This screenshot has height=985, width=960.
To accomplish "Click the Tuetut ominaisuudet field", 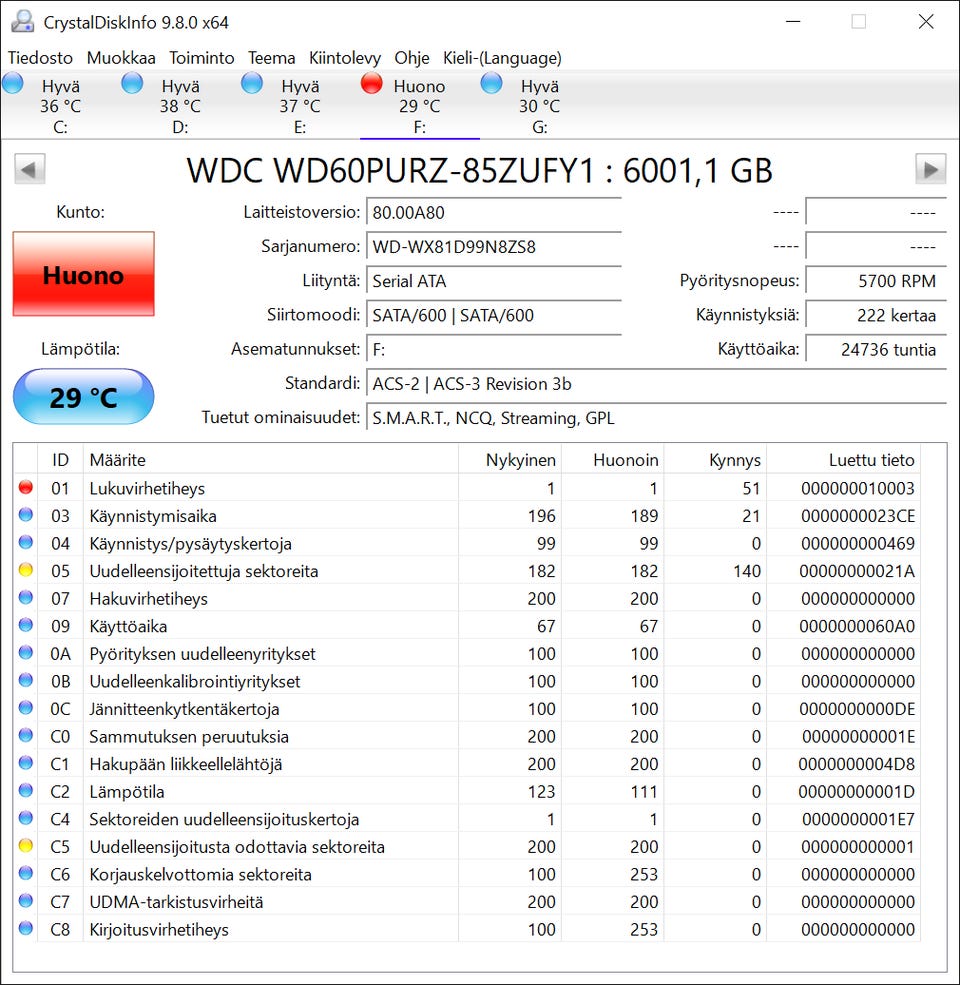I will (x=657, y=418).
